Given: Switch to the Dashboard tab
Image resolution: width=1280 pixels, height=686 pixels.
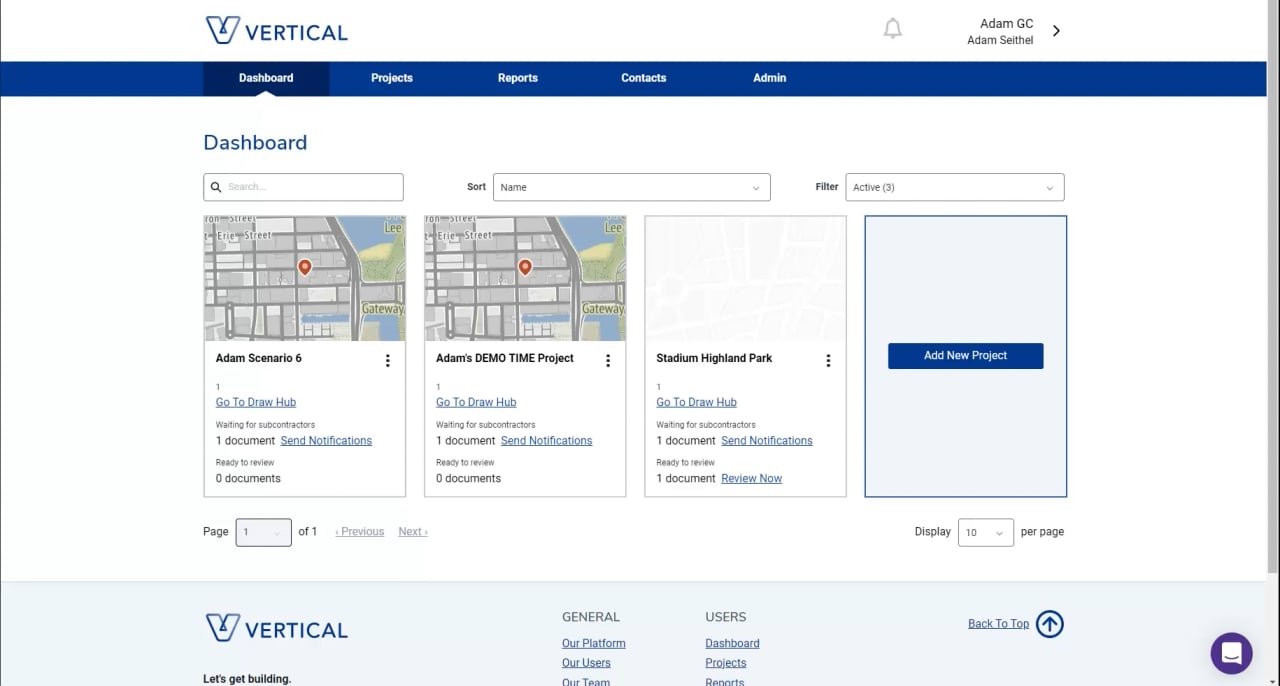Looking at the screenshot, I should pyautogui.click(x=266, y=78).
